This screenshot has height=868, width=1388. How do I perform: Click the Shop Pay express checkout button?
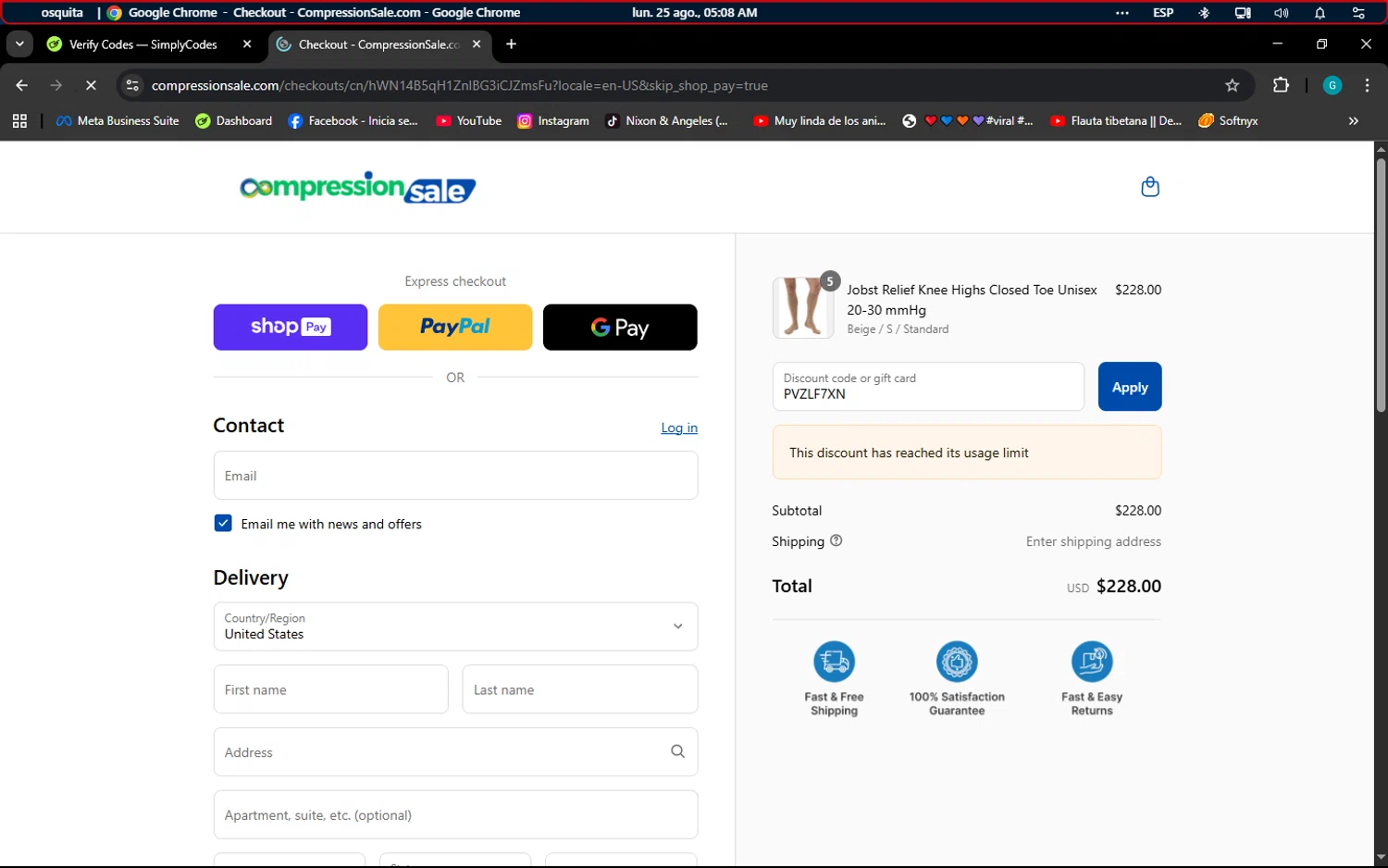coord(291,327)
